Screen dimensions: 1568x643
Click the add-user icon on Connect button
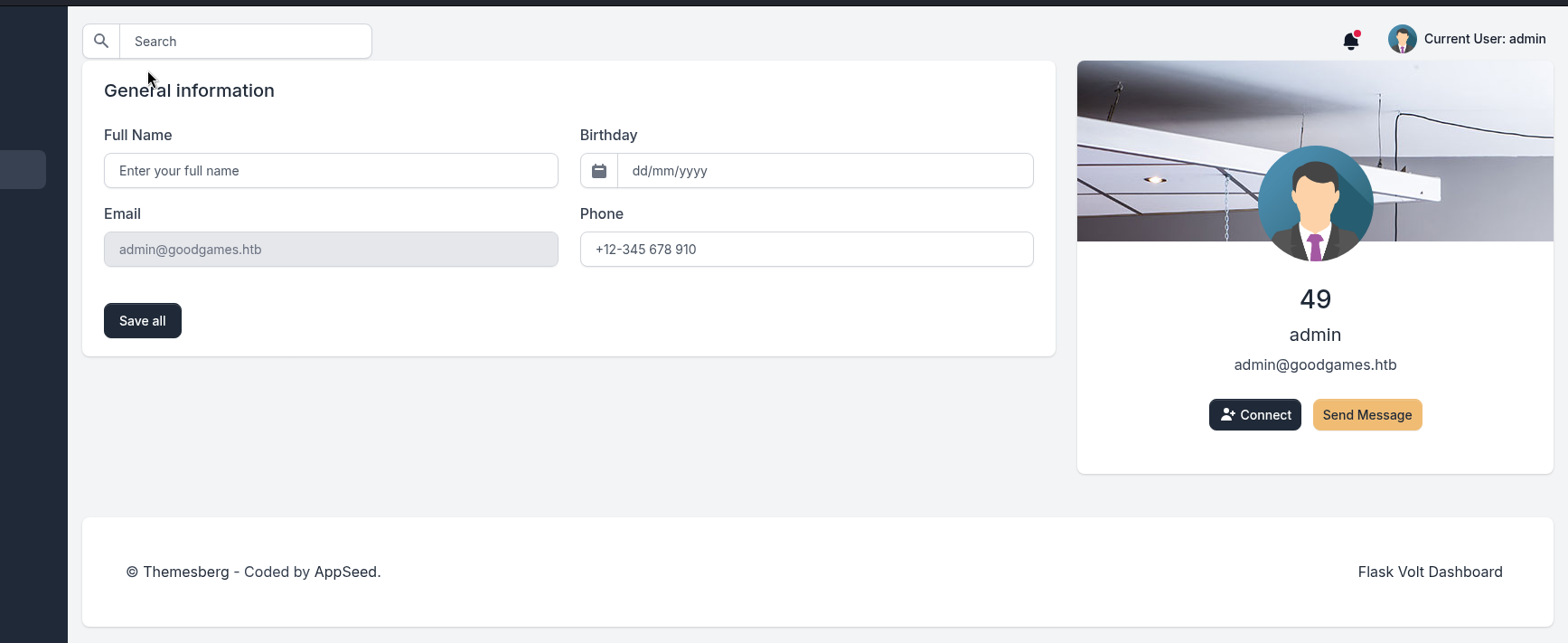[x=1227, y=415]
